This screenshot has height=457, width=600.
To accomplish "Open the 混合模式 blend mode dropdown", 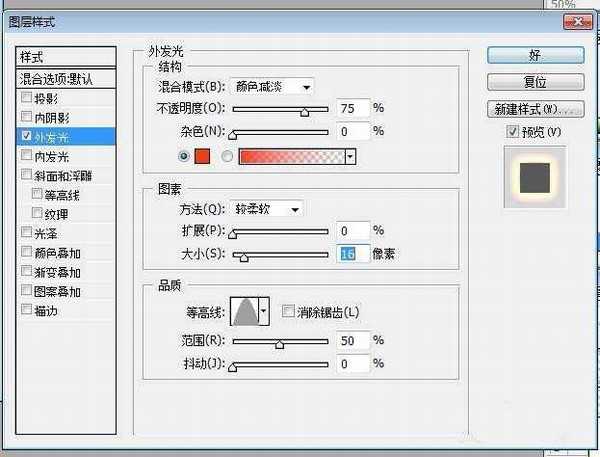I will 272,87.
